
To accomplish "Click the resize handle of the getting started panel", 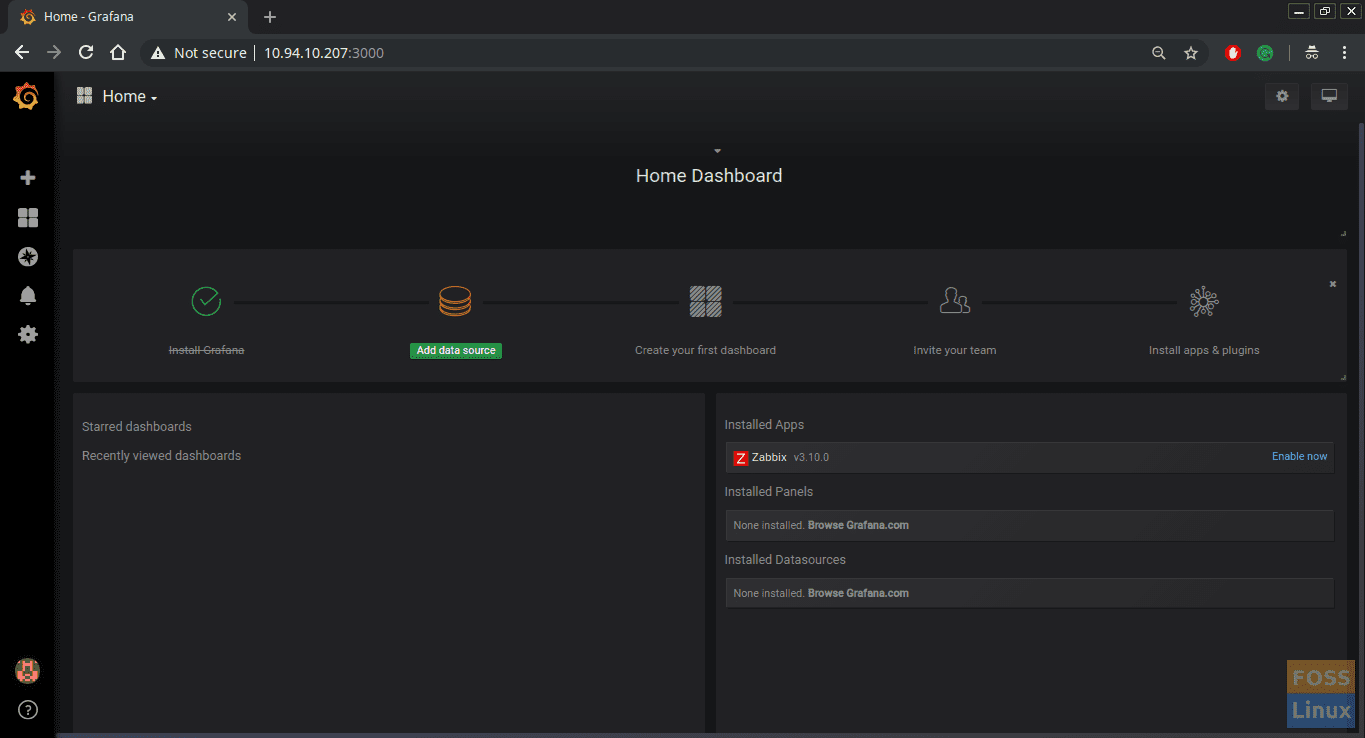I will click(1343, 377).
